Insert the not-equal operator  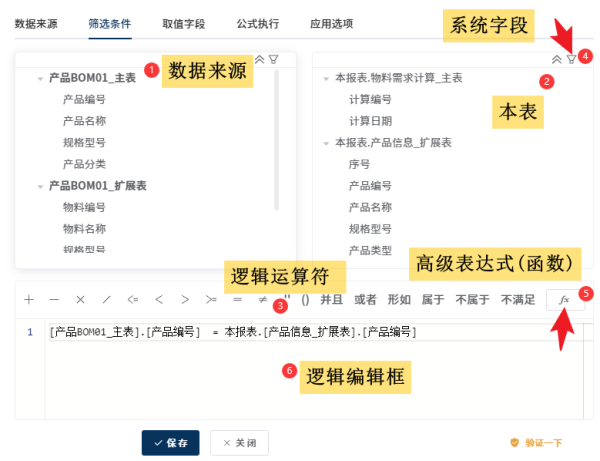click(263, 300)
